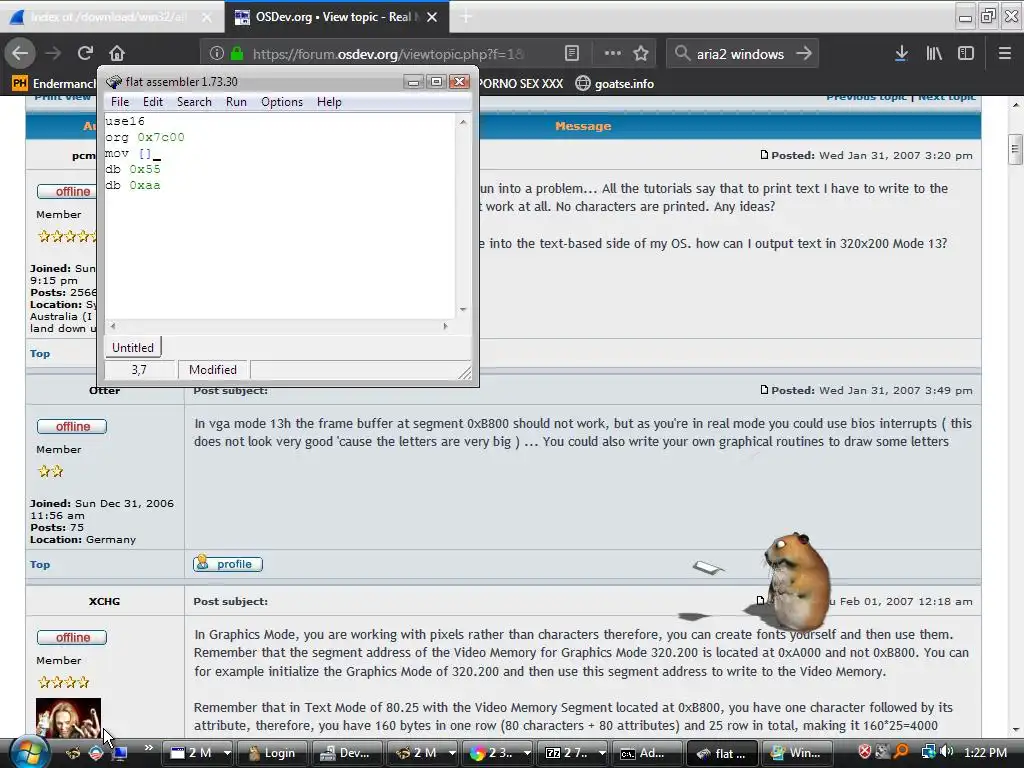Expand the 7-Zip taskbar group dropdown
The height and width of the screenshot is (768, 1024).
[x=602, y=753]
